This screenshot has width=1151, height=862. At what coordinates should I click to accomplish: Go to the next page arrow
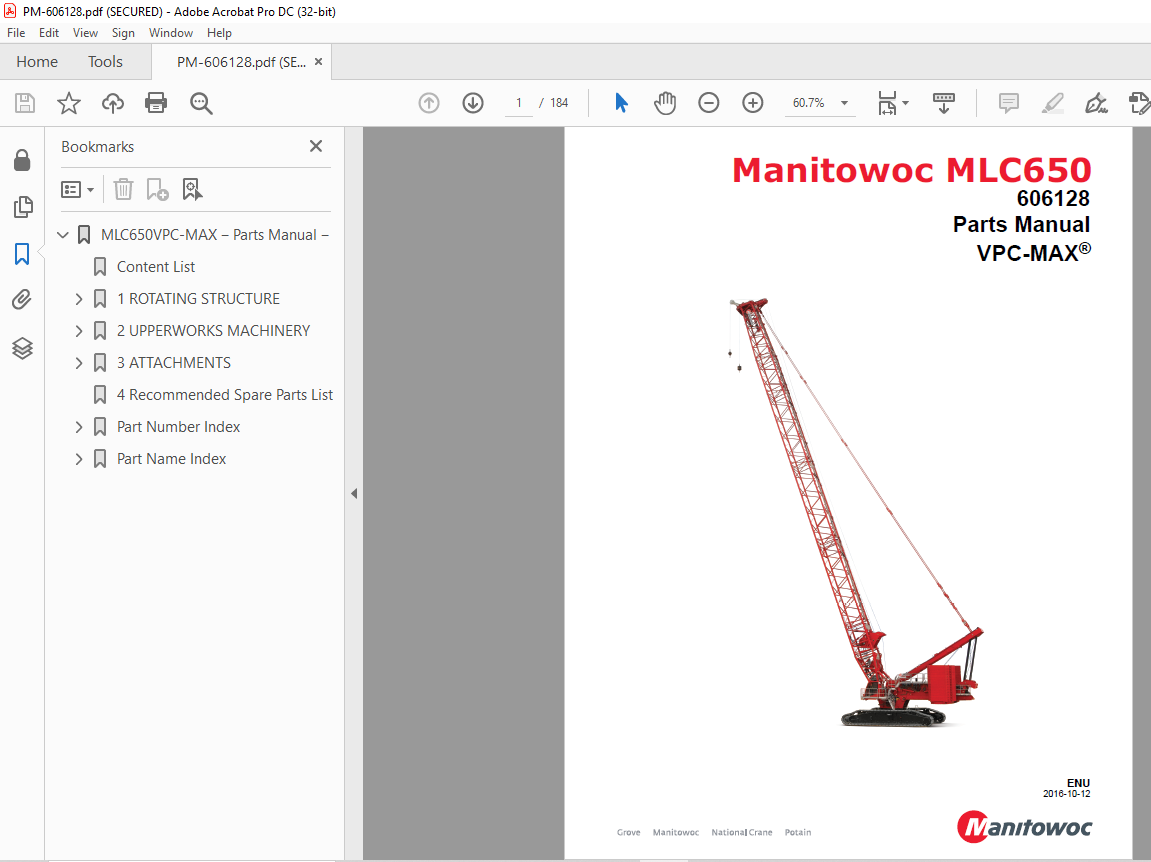[x=473, y=103]
